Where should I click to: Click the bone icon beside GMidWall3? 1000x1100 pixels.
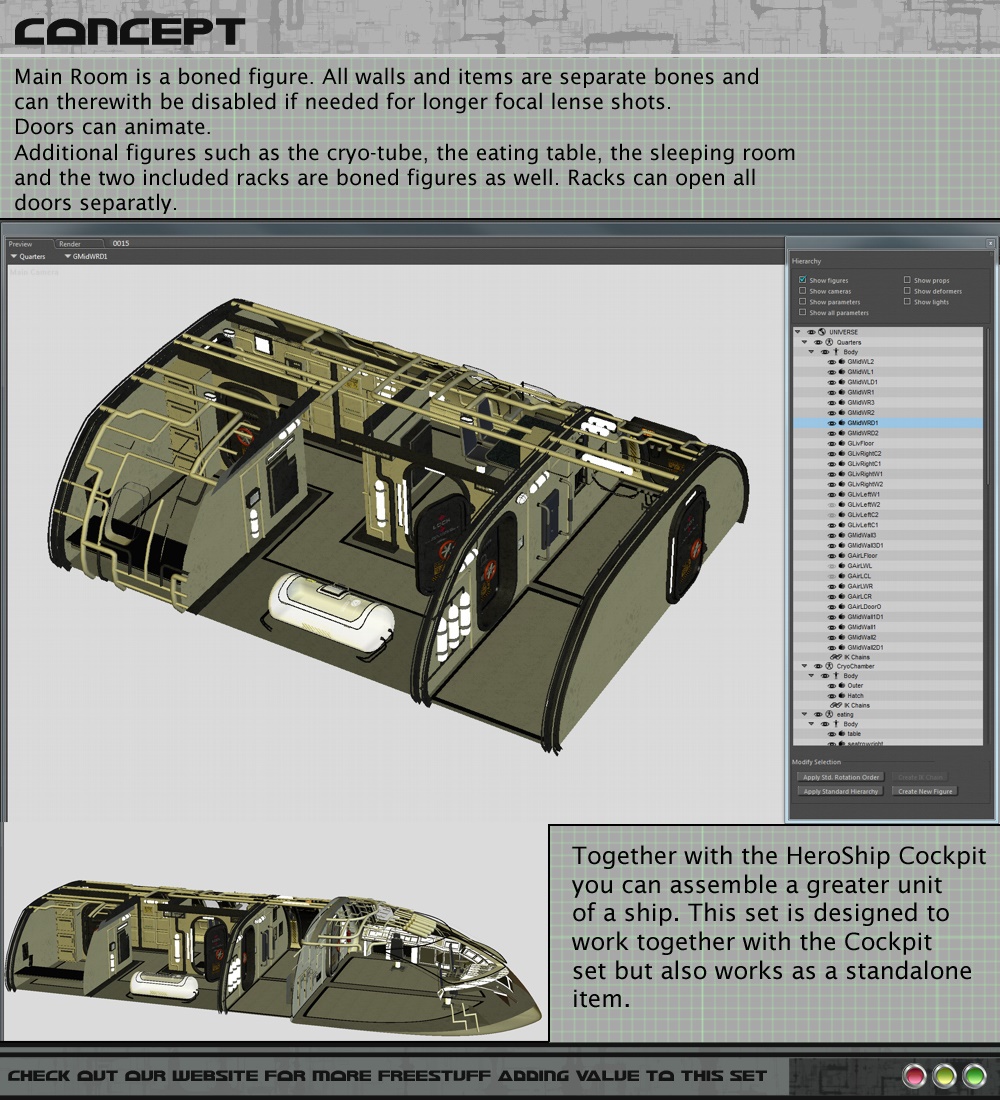pyautogui.click(x=841, y=535)
